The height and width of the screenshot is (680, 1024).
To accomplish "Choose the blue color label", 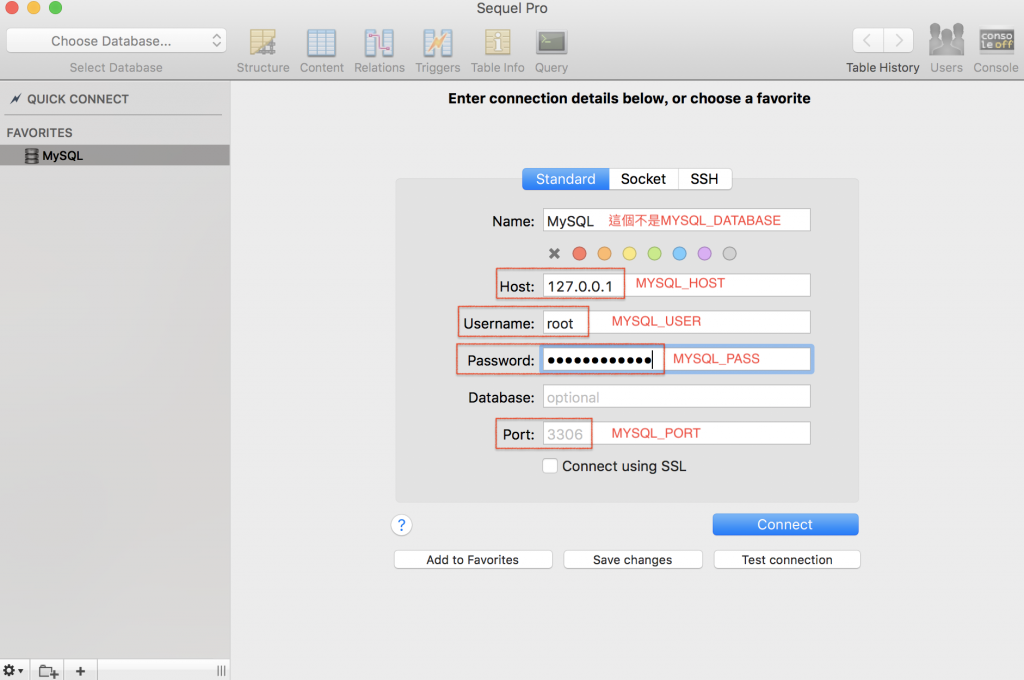I will (680, 253).
